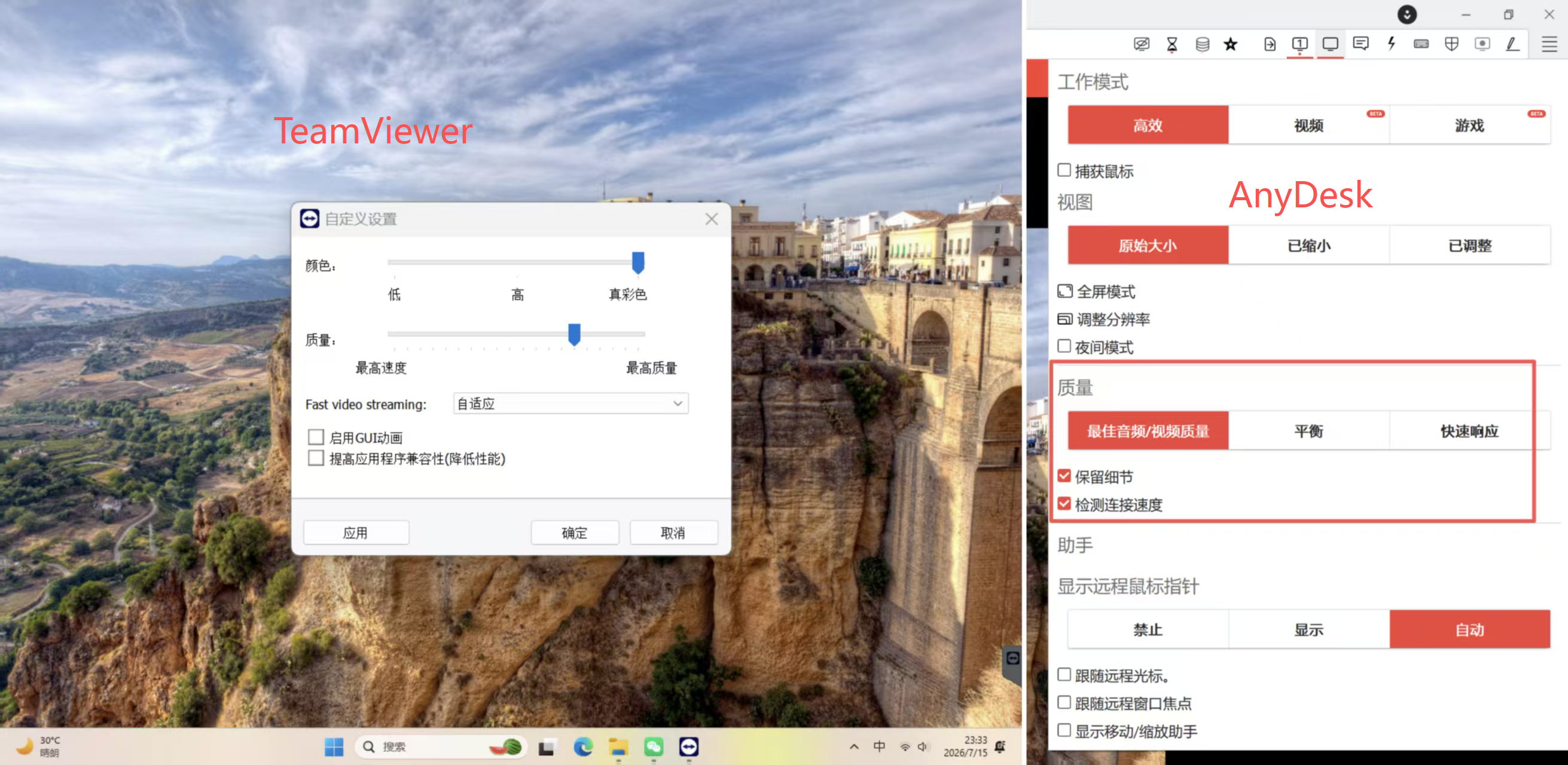
Task: Select the 平衡 quality option
Action: 1308,430
